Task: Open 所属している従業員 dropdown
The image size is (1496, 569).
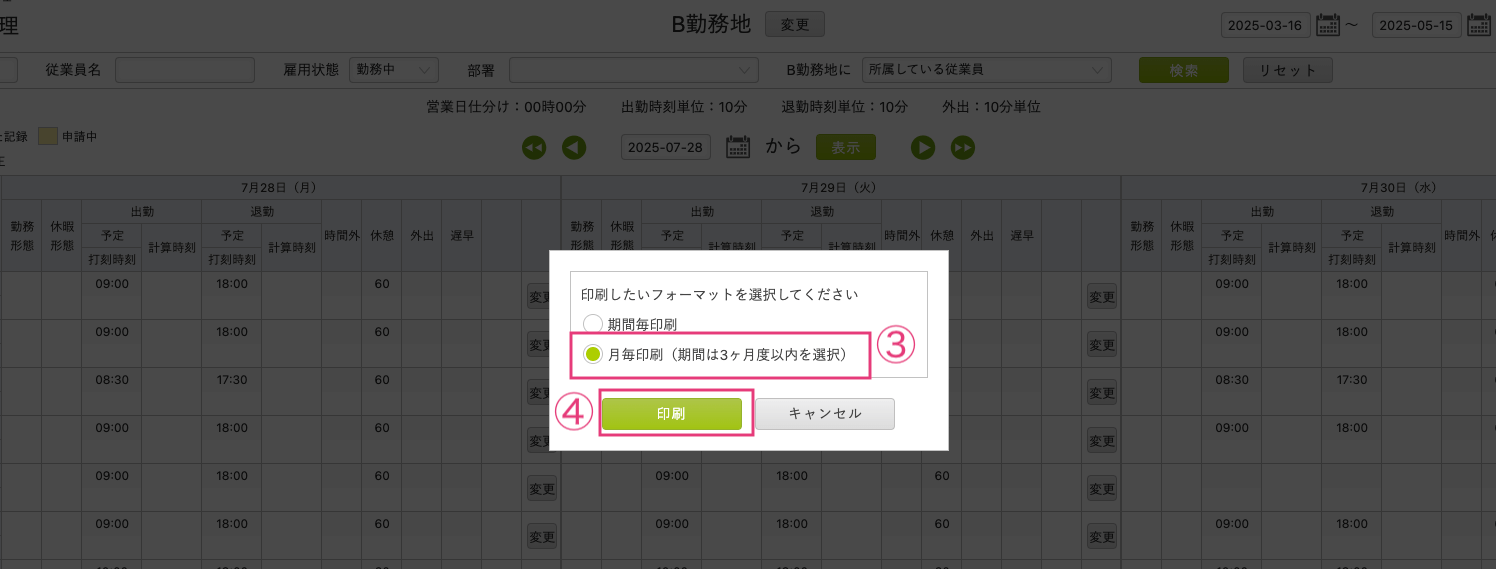Action: coord(986,70)
